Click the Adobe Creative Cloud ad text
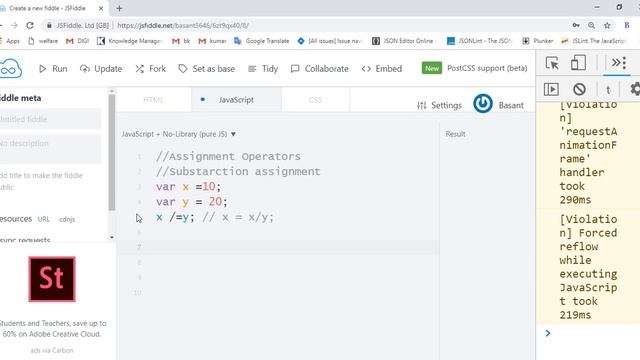This screenshot has height=360, width=640. [52, 329]
